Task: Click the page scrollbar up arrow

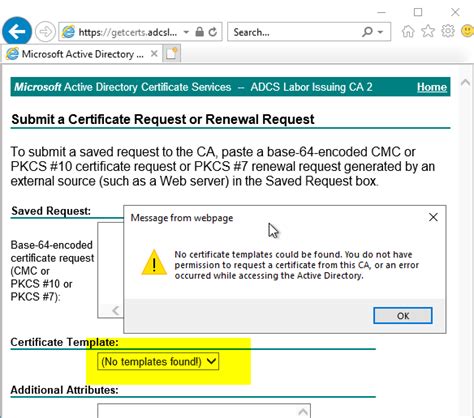Action: (465, 82)
